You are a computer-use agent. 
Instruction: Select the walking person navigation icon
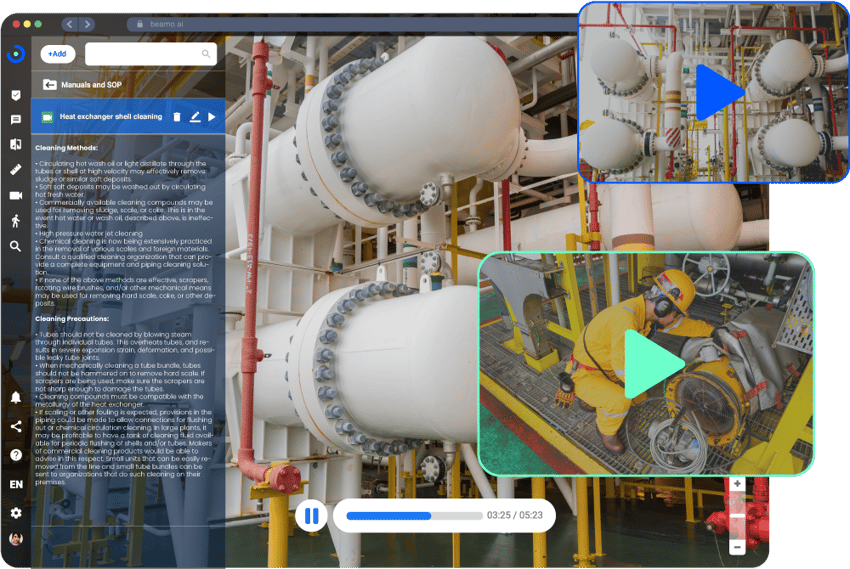click(x=16, y=221)
